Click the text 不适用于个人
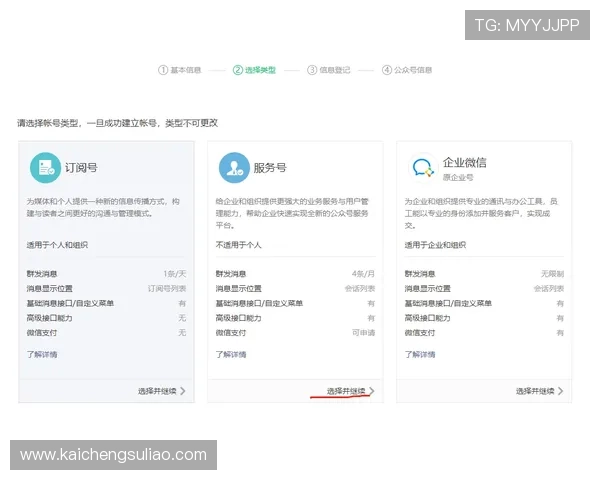 click(x=238, y=245)
